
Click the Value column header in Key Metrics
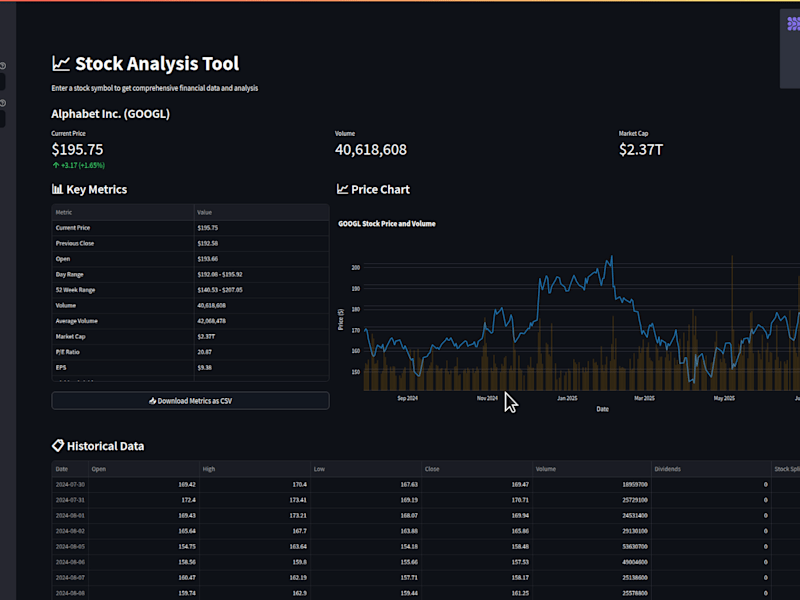point(262,212)
